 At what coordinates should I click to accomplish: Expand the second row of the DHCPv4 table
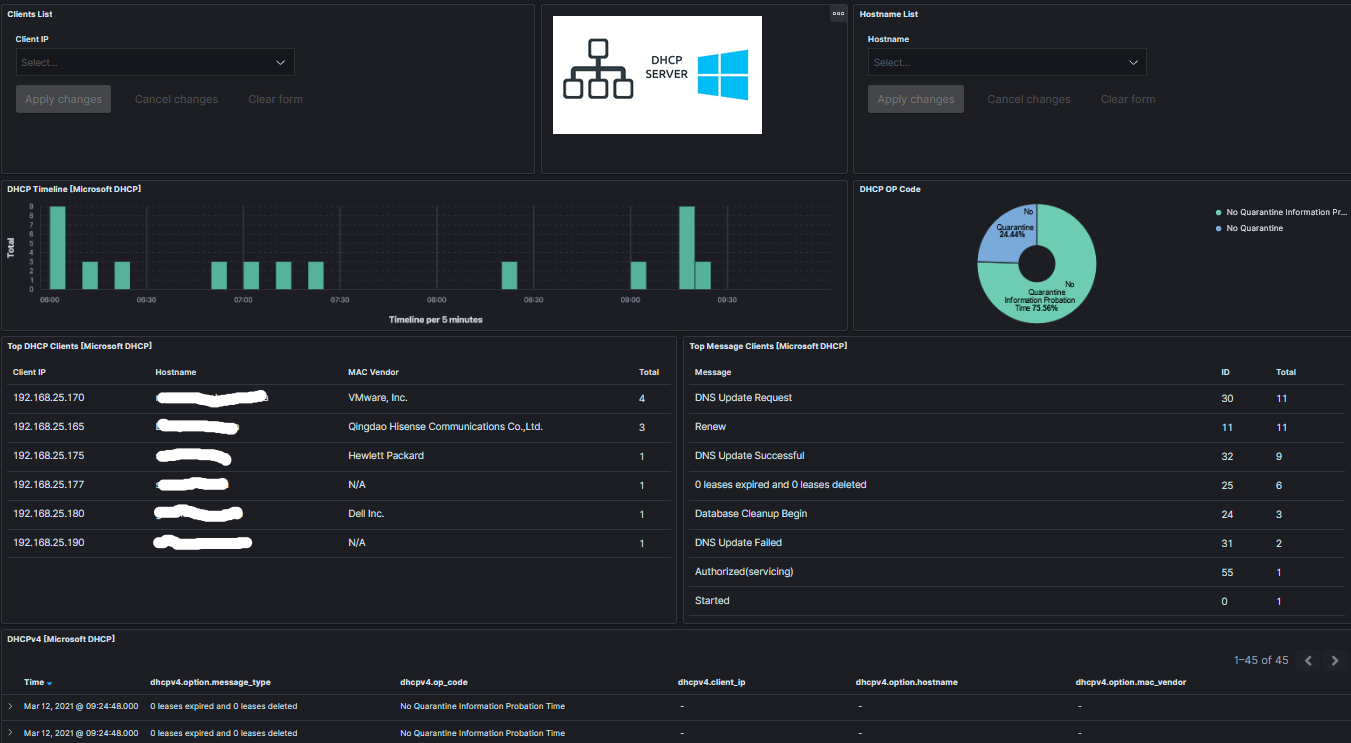(11, 733)
